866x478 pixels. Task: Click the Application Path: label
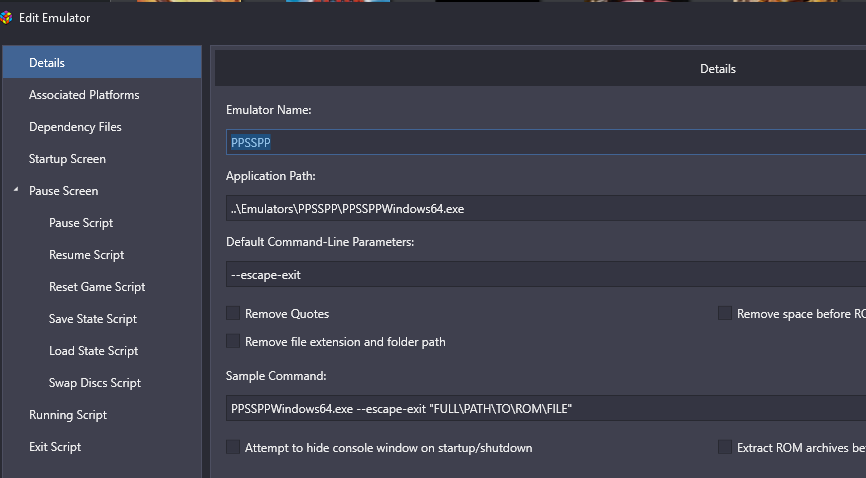point(271,176)
